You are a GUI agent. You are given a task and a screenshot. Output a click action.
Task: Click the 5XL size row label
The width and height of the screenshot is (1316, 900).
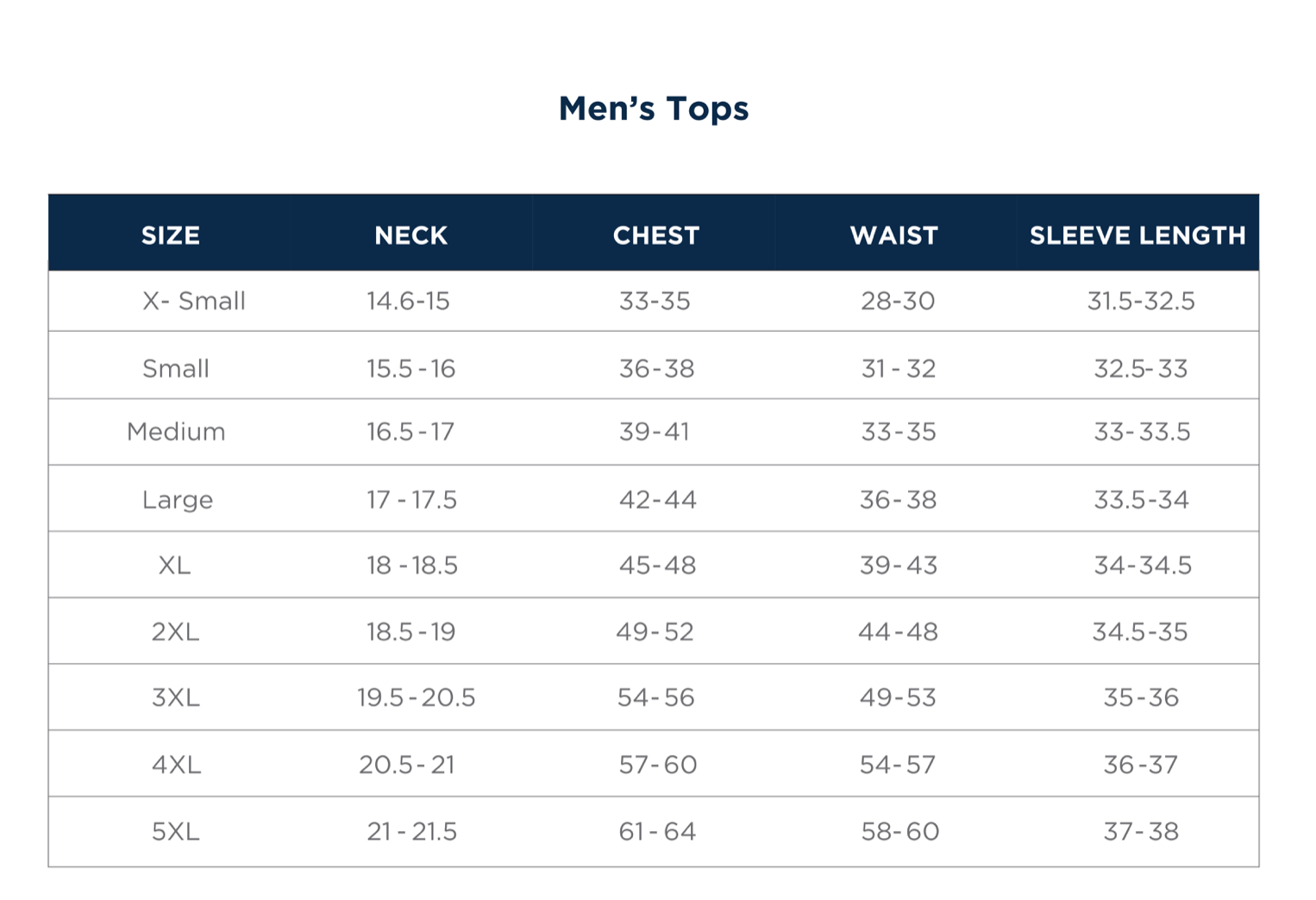[x=175, y=832]
